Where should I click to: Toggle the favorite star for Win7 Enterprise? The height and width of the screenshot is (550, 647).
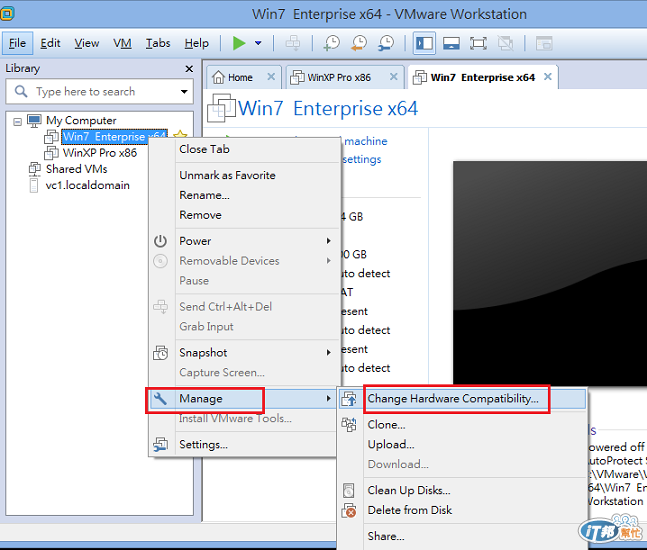click(180, 135)
